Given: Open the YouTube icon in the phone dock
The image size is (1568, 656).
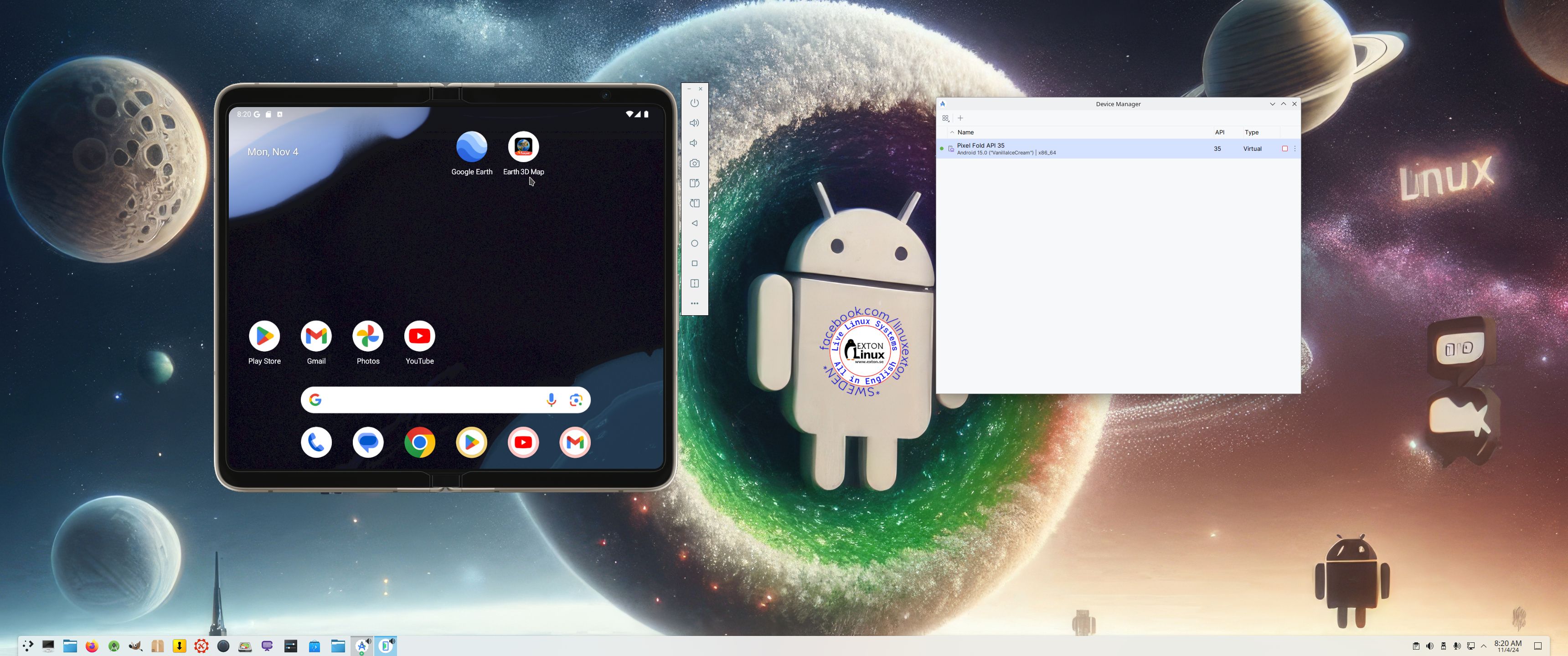Looking at the screenshot, I should (x=523, y=442).
